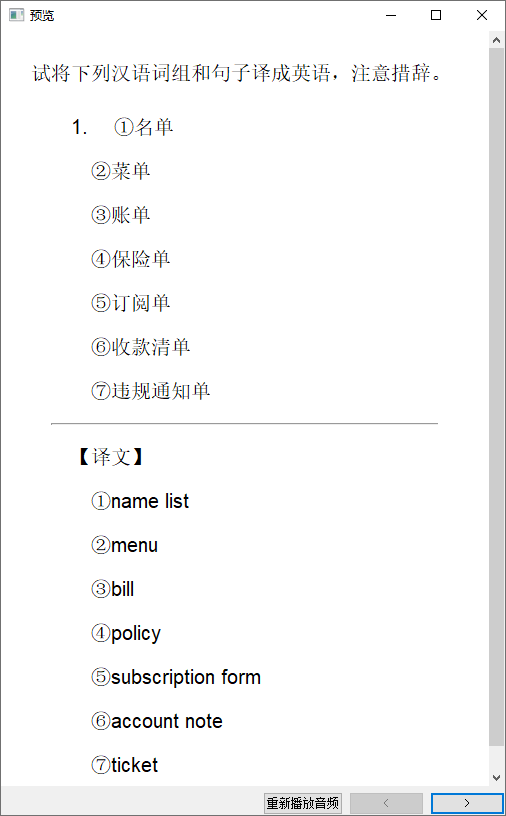Click the 违规通知单 list item
This screenshot has width=506, height=816.
[x=150, y=391]
